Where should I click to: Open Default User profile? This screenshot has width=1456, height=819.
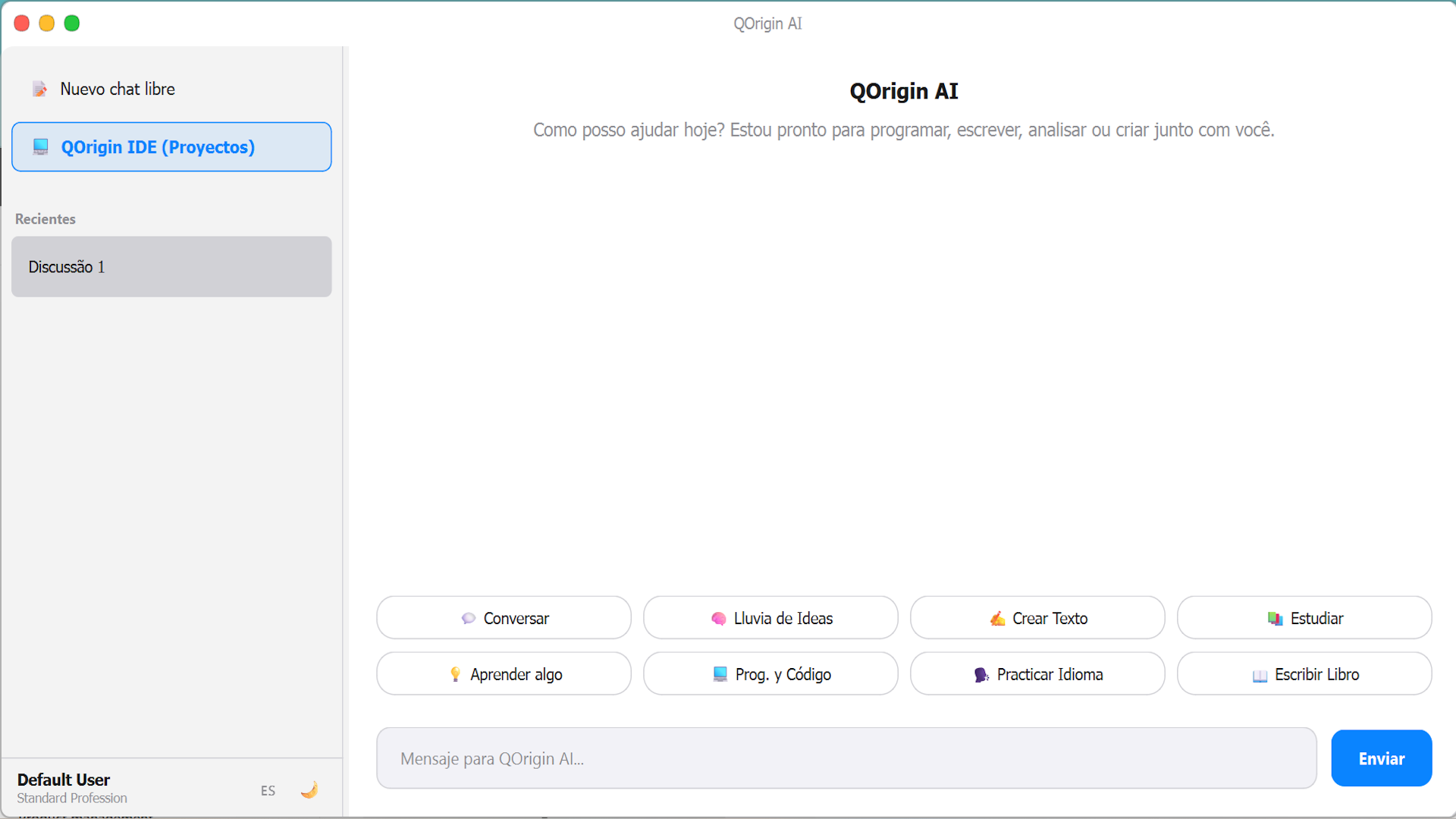click(64, 780)
